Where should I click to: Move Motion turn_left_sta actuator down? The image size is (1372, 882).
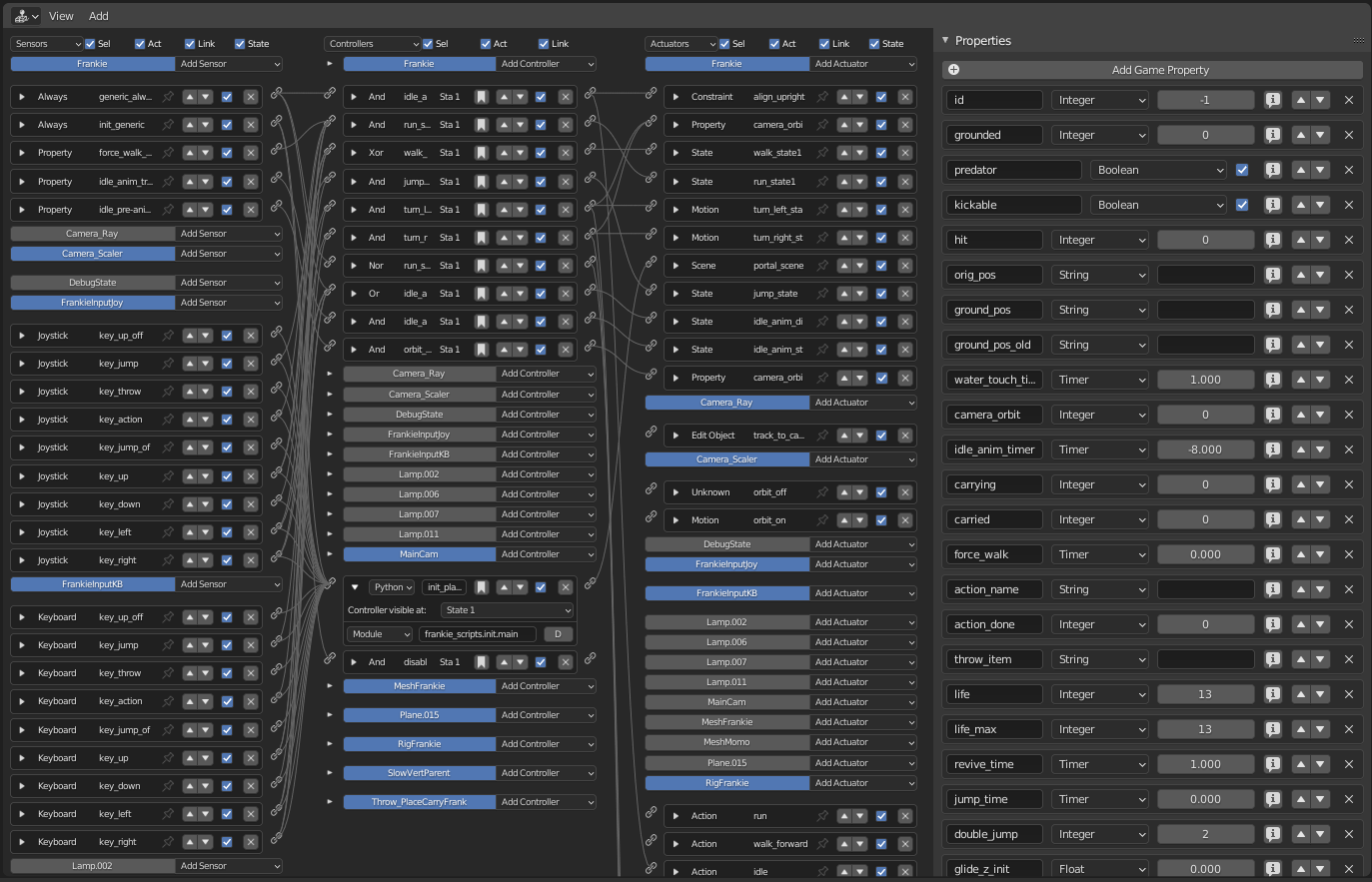[859, 210]
